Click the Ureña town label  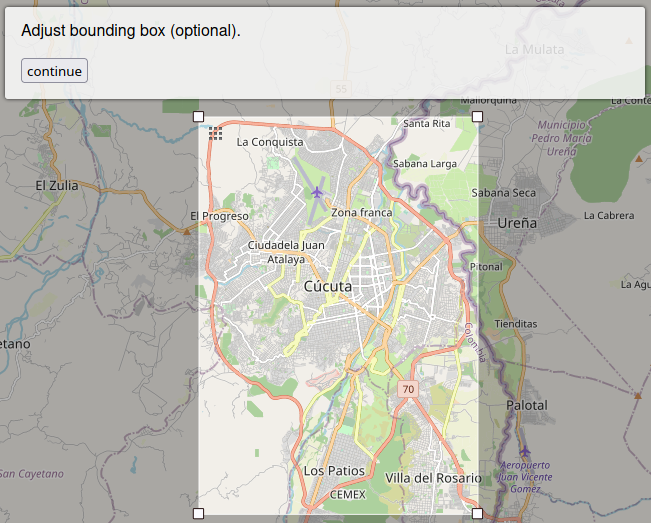pyautogui.click(x=517, y=223)
